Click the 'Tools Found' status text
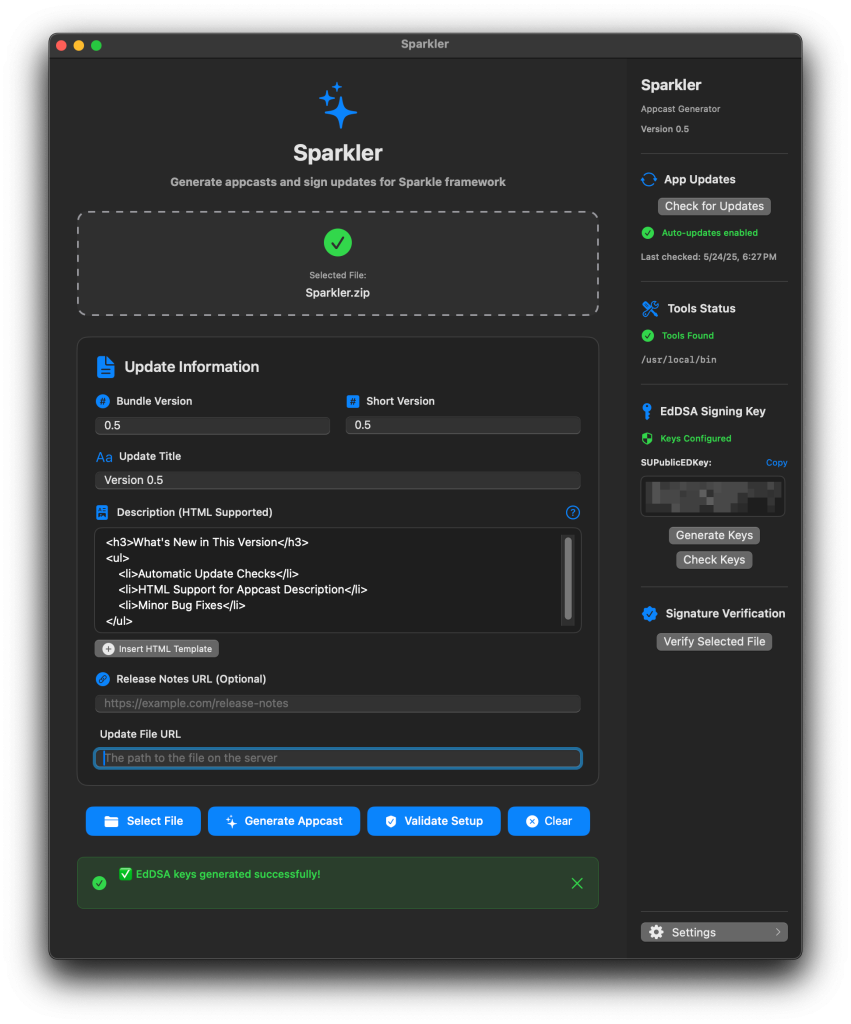 tap(688, 336)
